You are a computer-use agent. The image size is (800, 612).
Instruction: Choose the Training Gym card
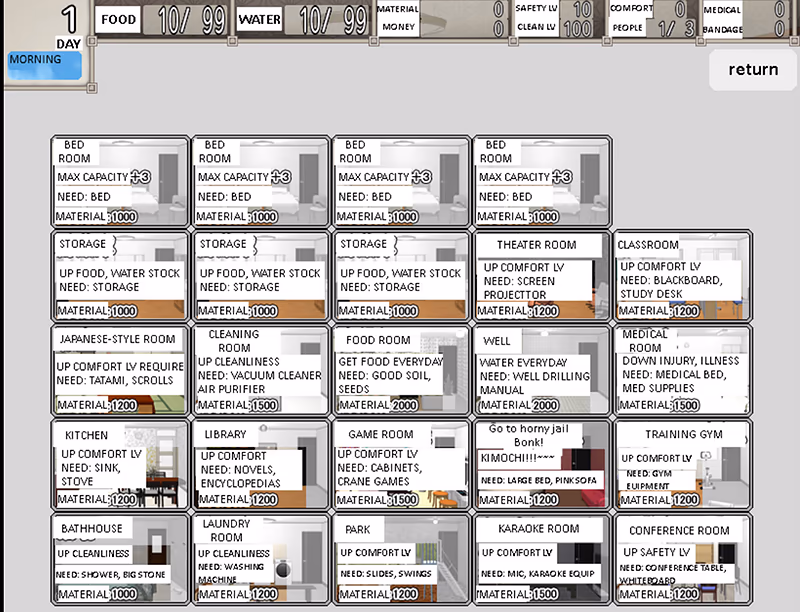(x=682, y=465)
